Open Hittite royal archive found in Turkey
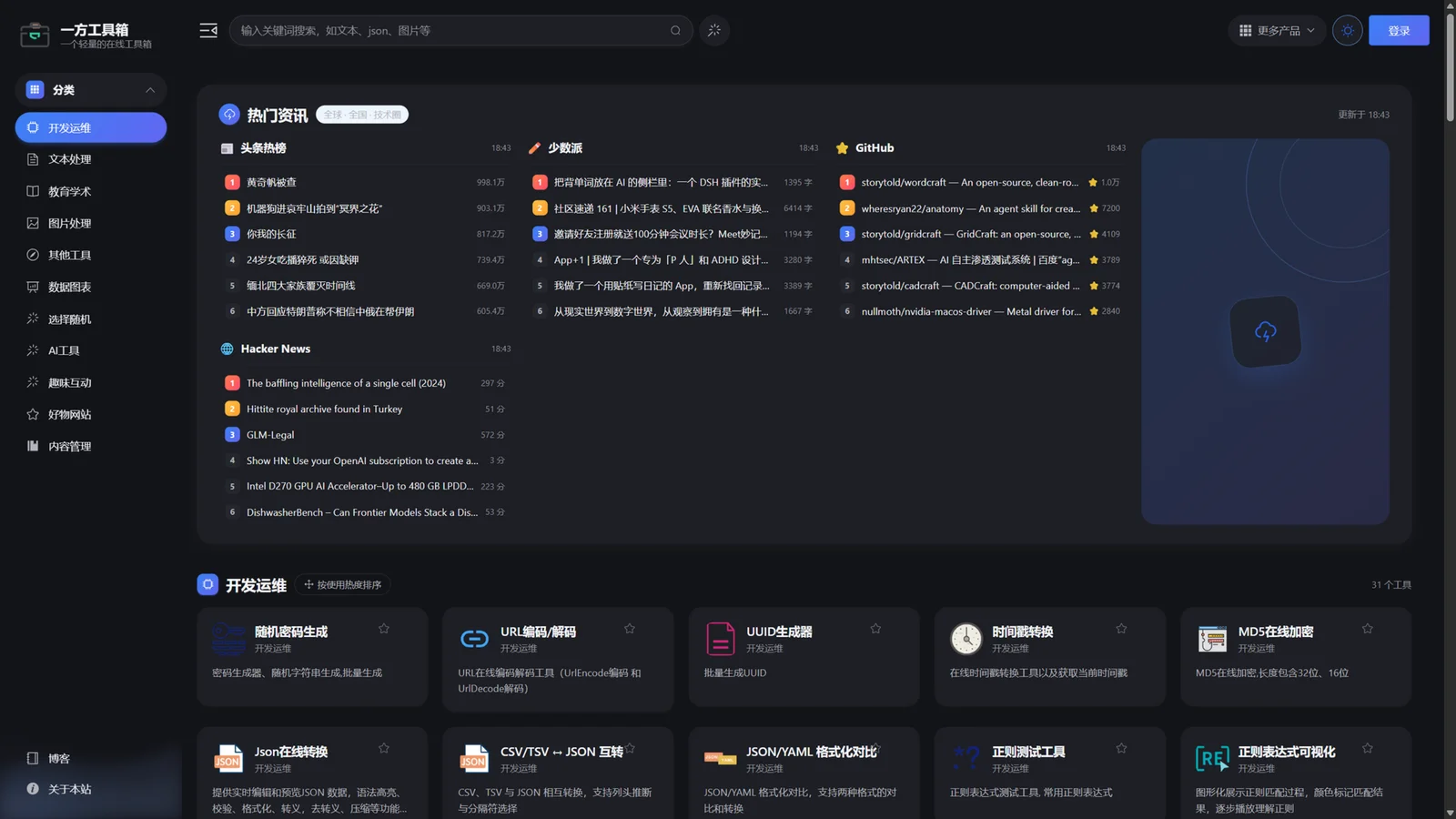The height and width of the screenshot is (819, 1456). pyautogui.click(x=324, y=409)
